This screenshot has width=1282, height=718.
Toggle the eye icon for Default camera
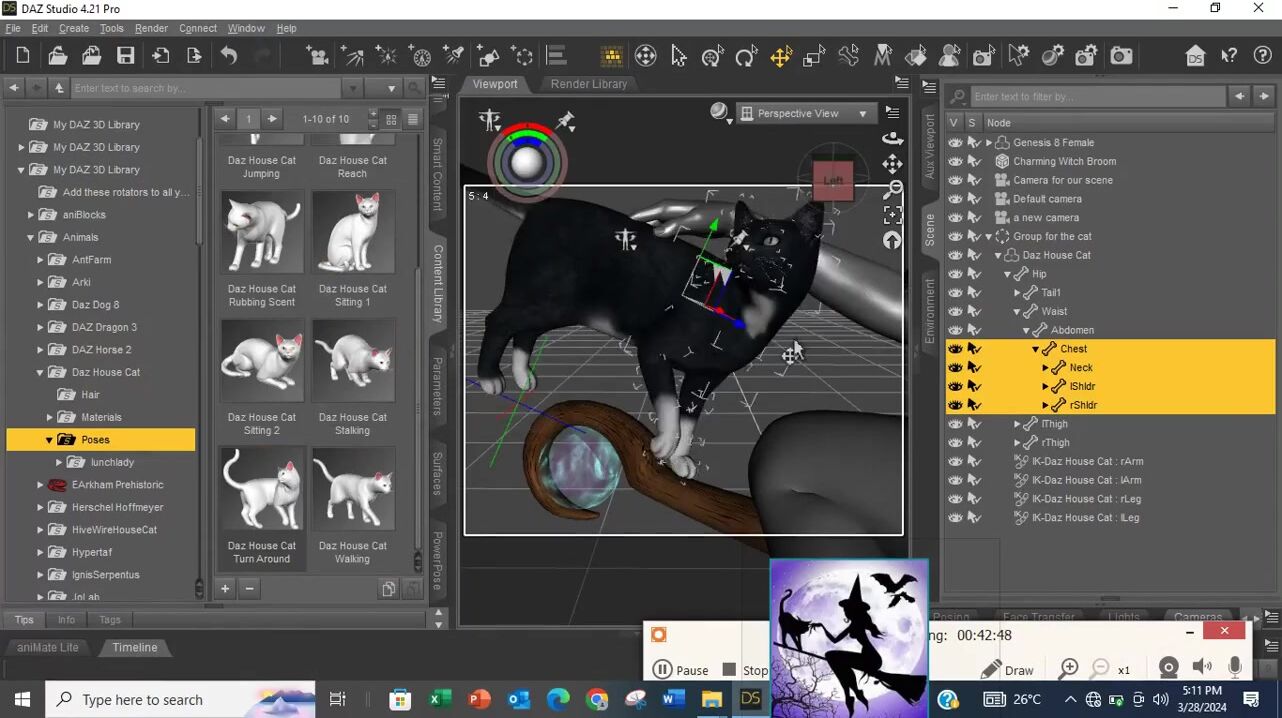pyautogui.click(x=955, y=199)
